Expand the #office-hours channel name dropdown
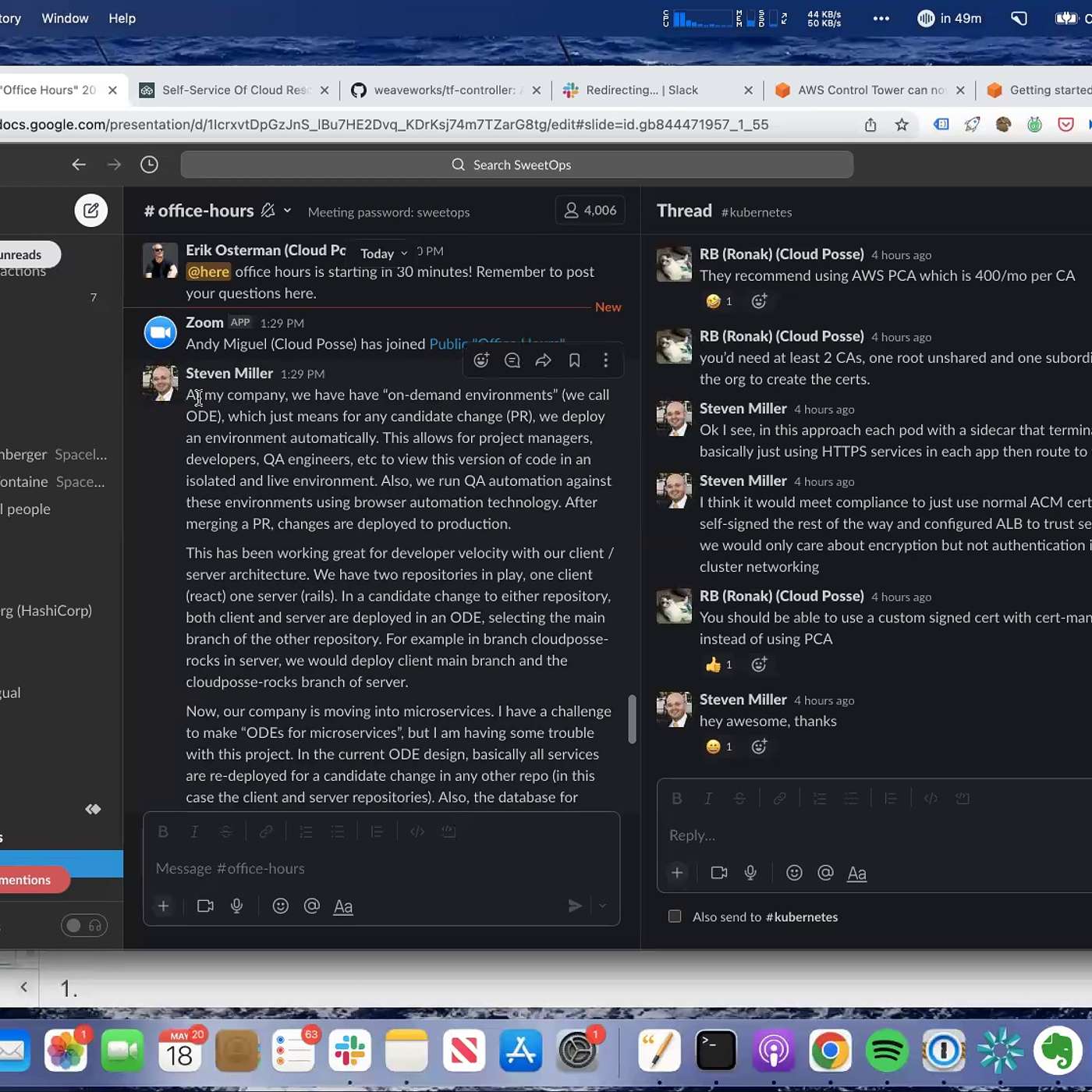The image size is (1092, 1092). [287, 211]
